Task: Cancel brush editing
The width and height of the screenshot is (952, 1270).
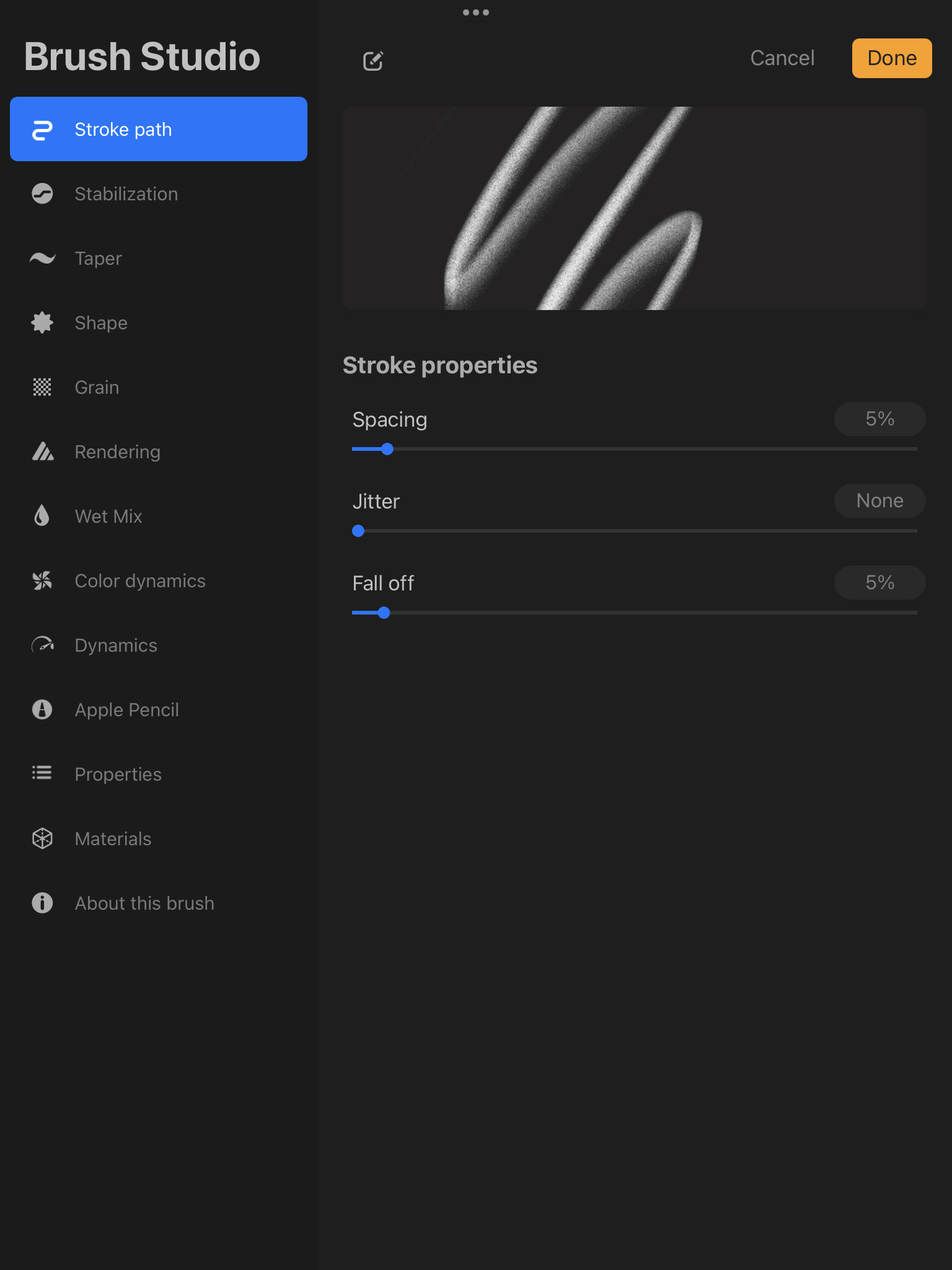Action: pyautogui.click(x=782, y=58)
